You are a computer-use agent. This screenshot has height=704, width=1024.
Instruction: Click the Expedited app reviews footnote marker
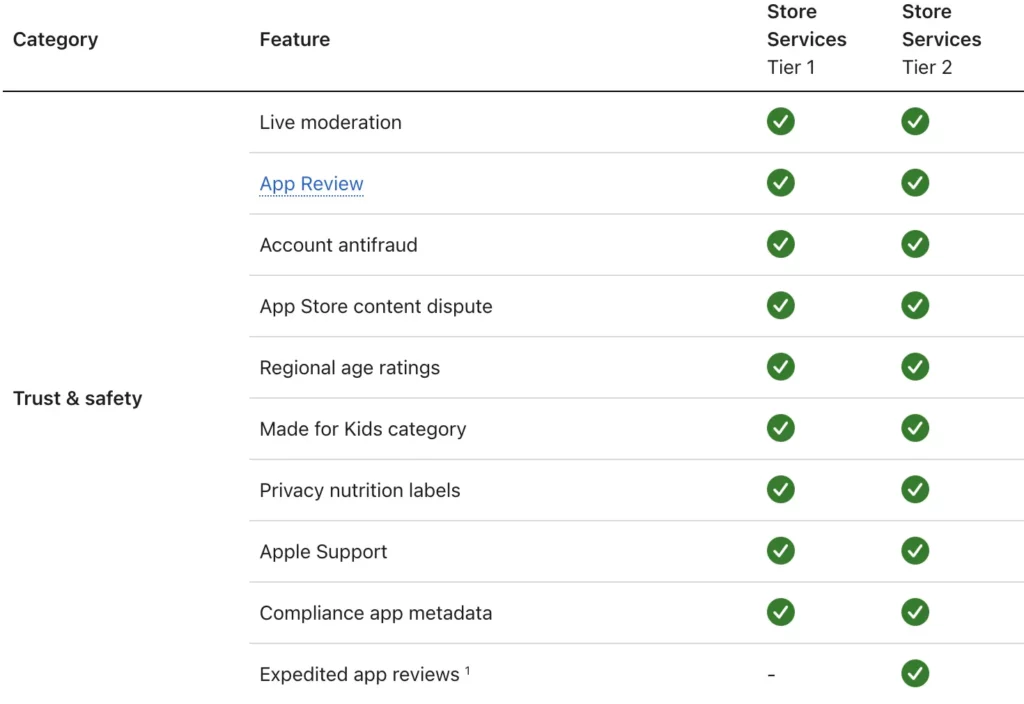tap(467, 670)
